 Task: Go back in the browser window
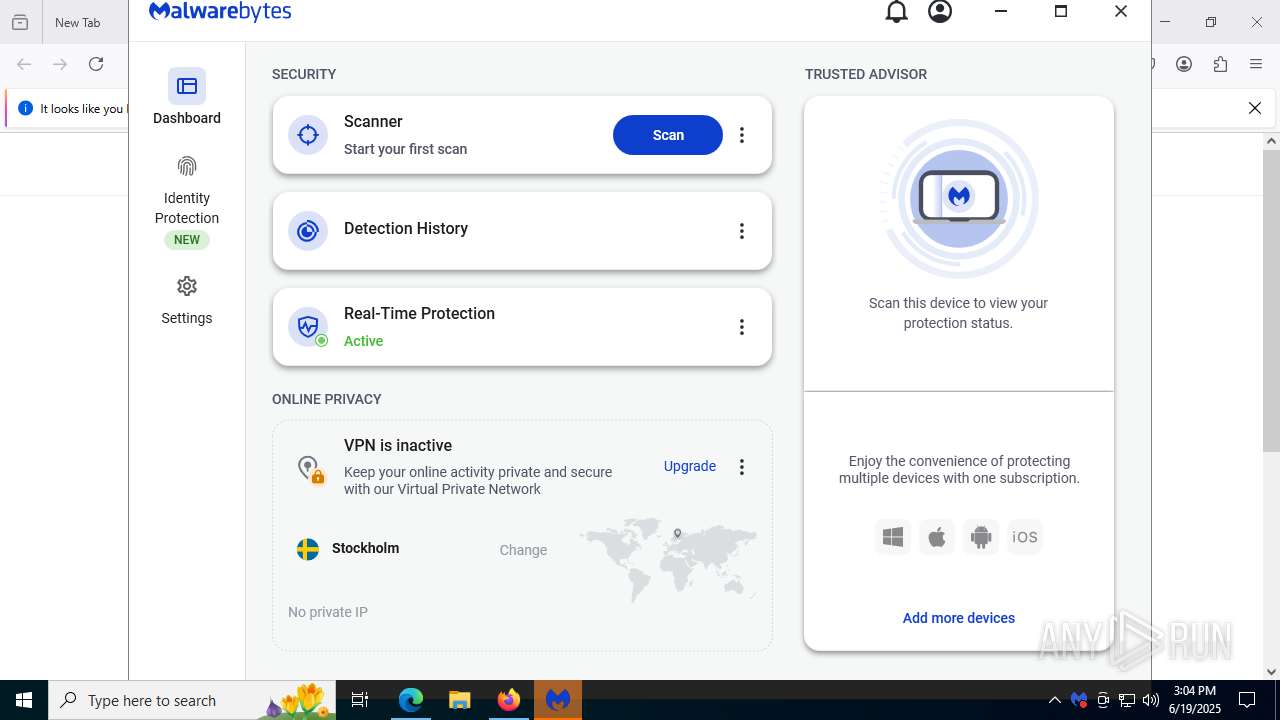(x=24, y=64)
